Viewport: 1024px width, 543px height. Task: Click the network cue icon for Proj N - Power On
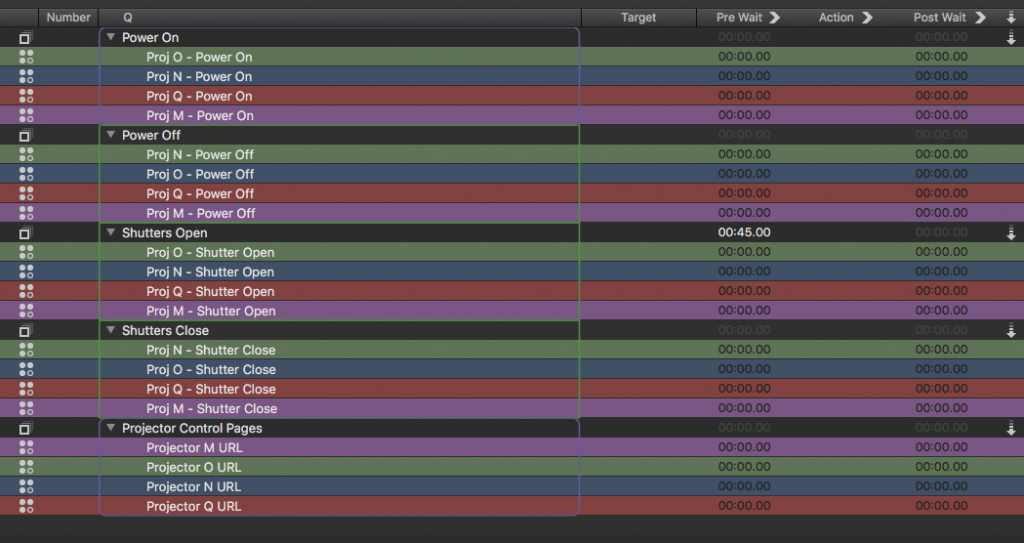pos(26,76)
